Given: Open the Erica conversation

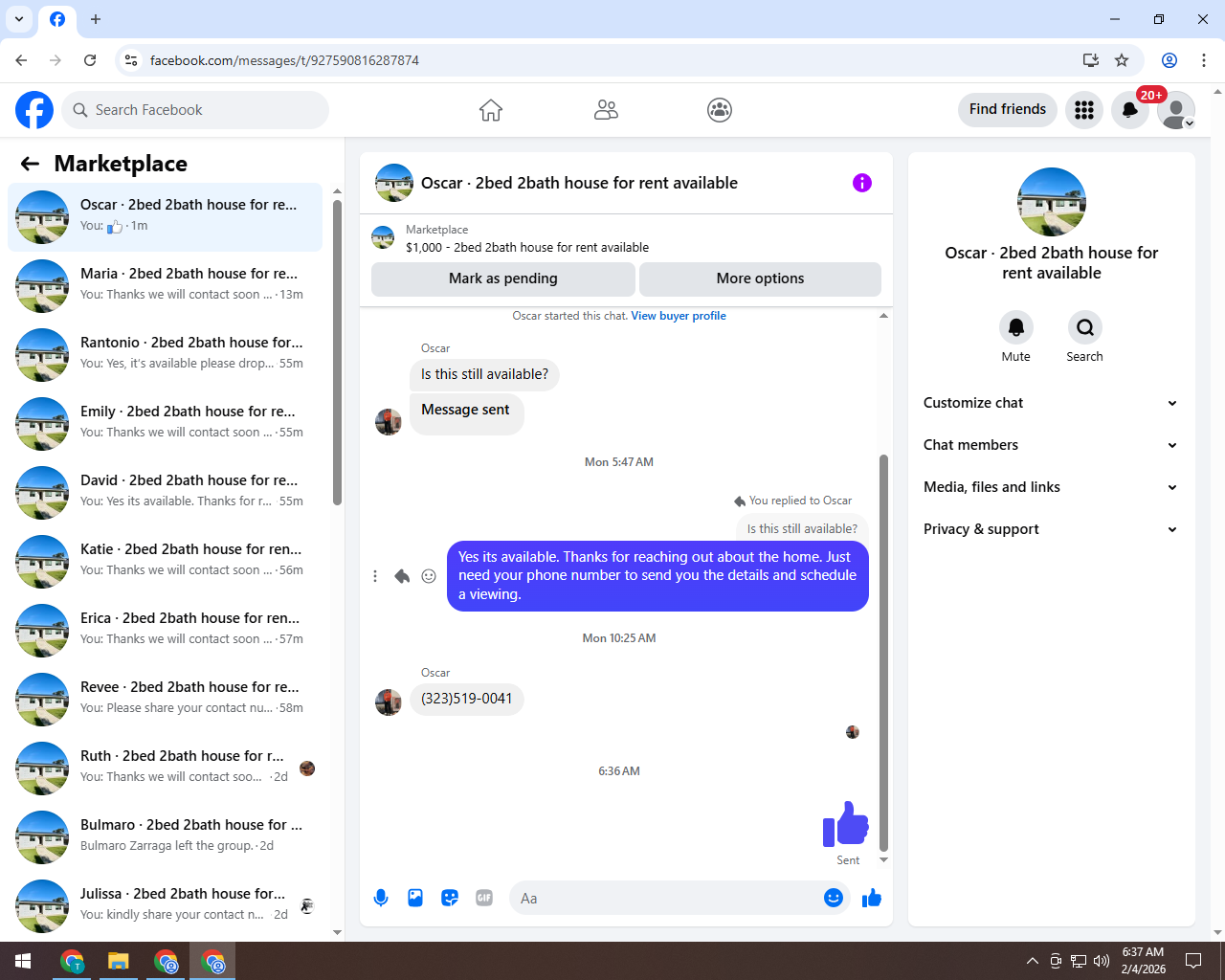Looking at the screenshot, I should click(x=165, y=631).
